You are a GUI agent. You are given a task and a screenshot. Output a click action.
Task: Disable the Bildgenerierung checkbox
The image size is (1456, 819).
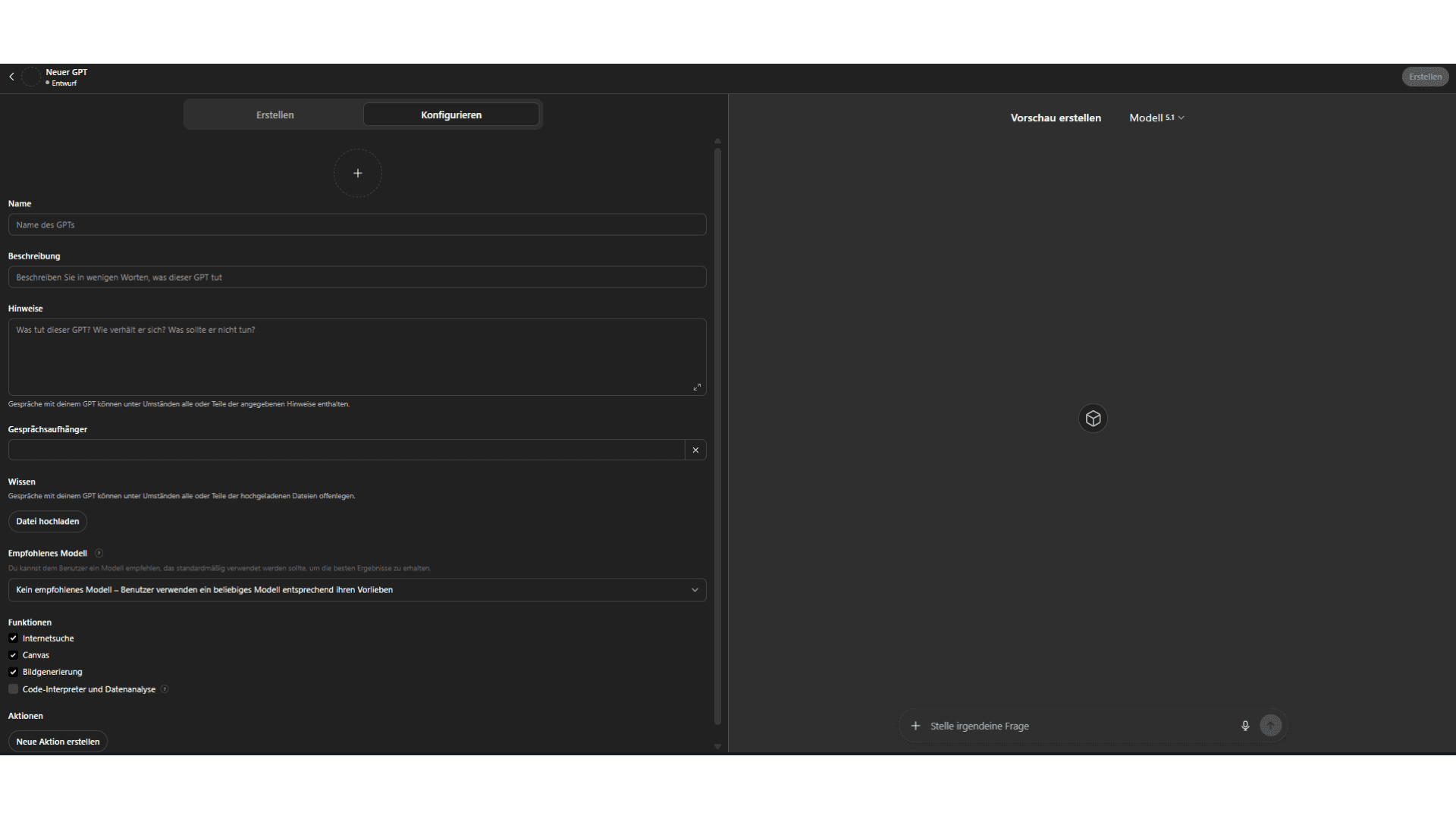(x=13, y=672)
